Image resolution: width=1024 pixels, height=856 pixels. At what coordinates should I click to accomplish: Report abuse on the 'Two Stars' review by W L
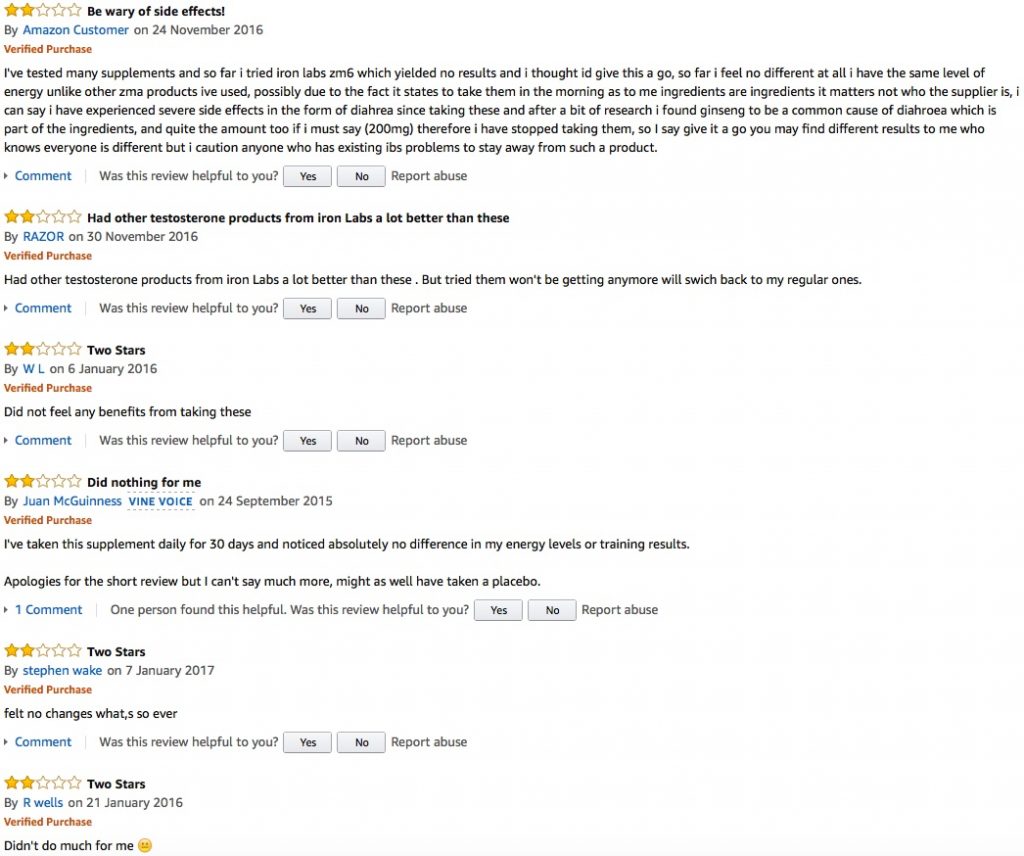pos(429,439)
